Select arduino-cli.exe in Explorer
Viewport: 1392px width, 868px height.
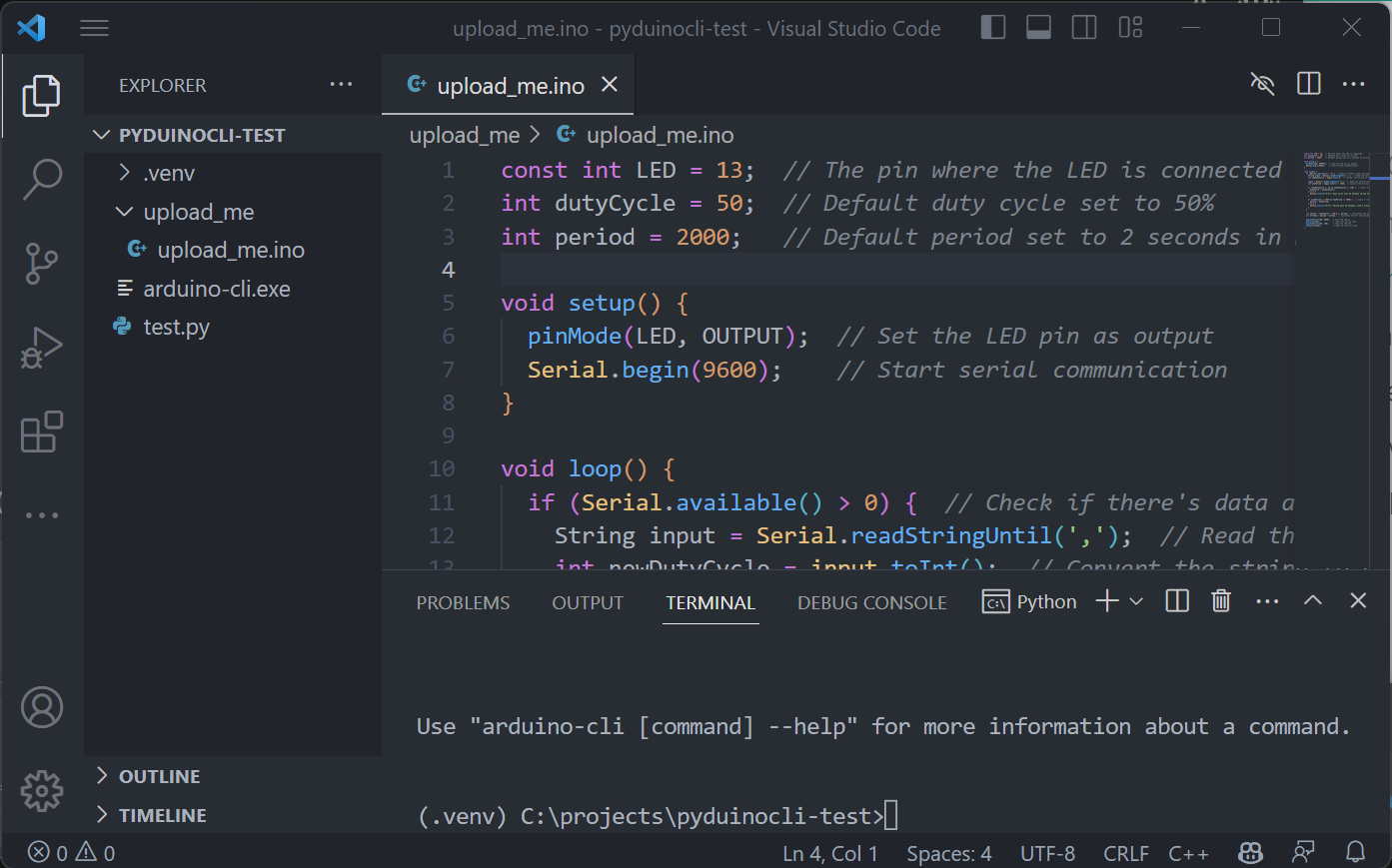pyautogui.click(x=233, y=289)
